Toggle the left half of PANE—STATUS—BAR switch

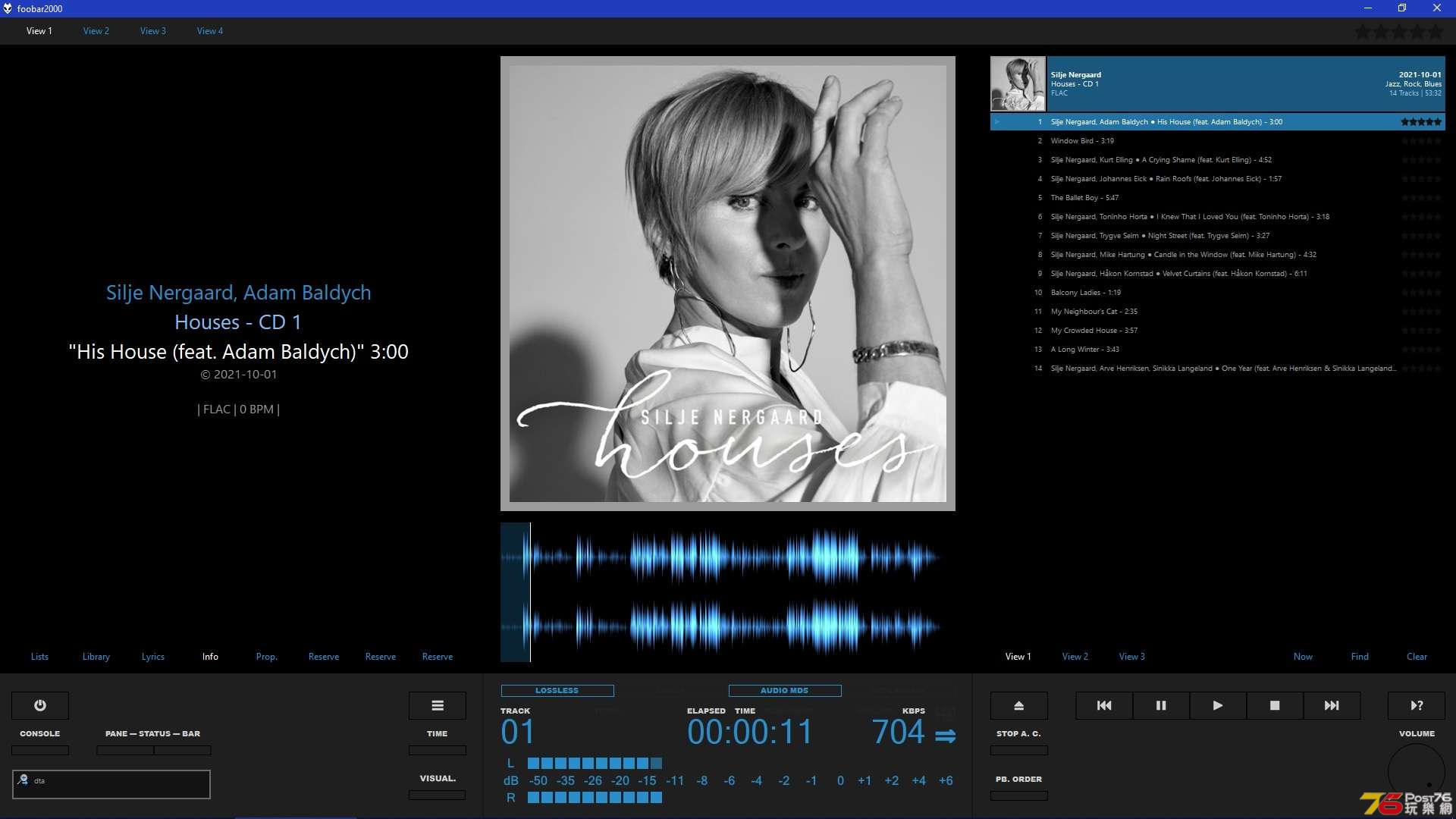click(x=125, y=750)
